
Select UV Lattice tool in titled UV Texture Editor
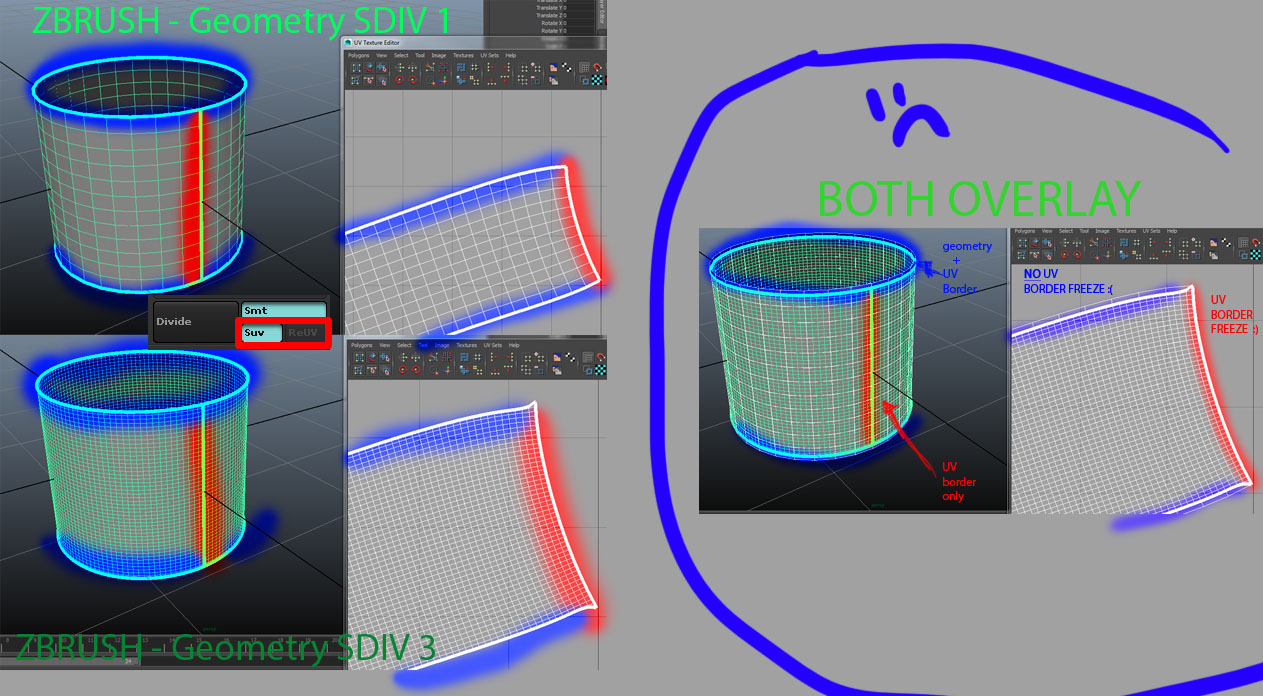click(356, 68)
